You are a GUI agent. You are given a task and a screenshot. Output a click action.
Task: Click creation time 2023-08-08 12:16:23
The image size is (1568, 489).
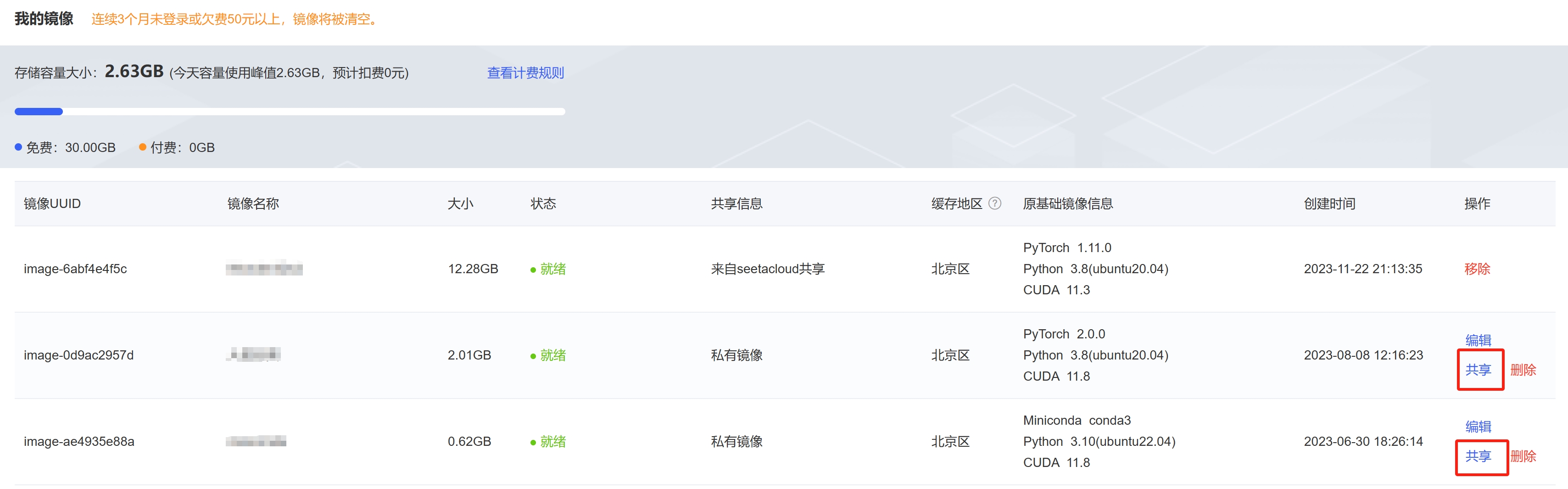click(x=1363, y=355)
